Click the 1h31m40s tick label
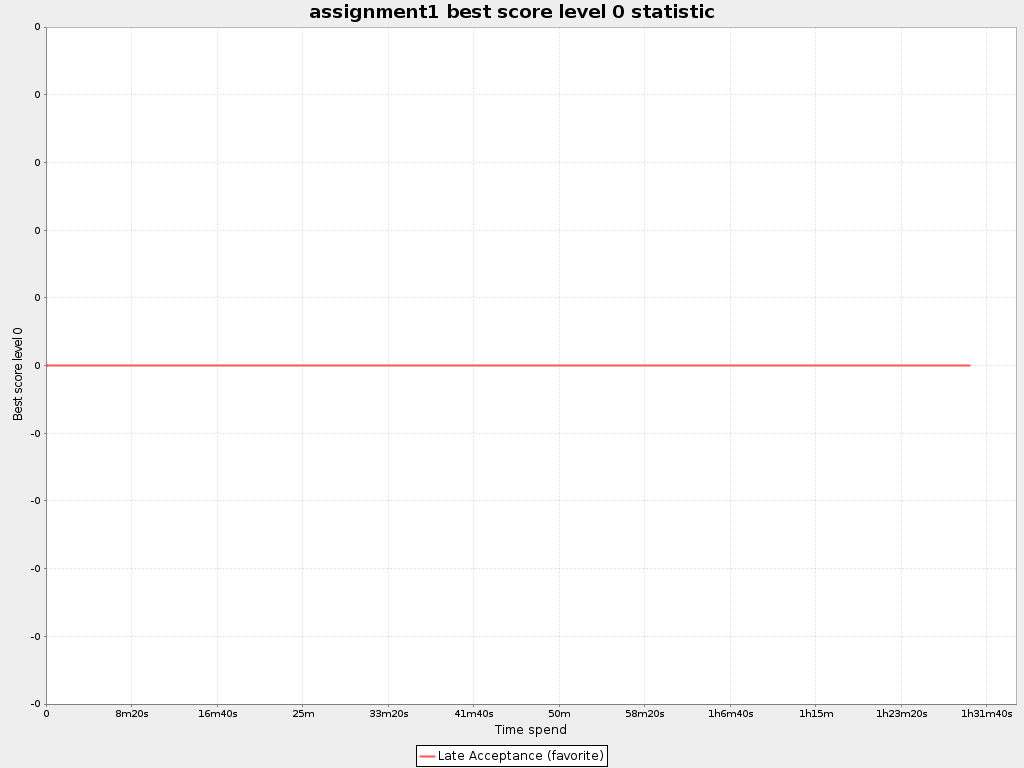 click(x=986, y=714)
